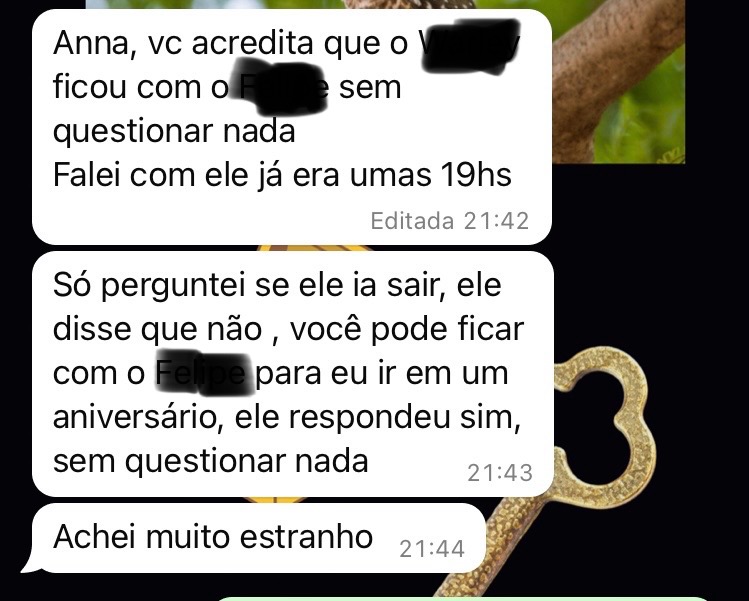Click the 21:43 timestamp
Image resolution: width=749 pixels, height=601 pixels.
click(500, 473)
